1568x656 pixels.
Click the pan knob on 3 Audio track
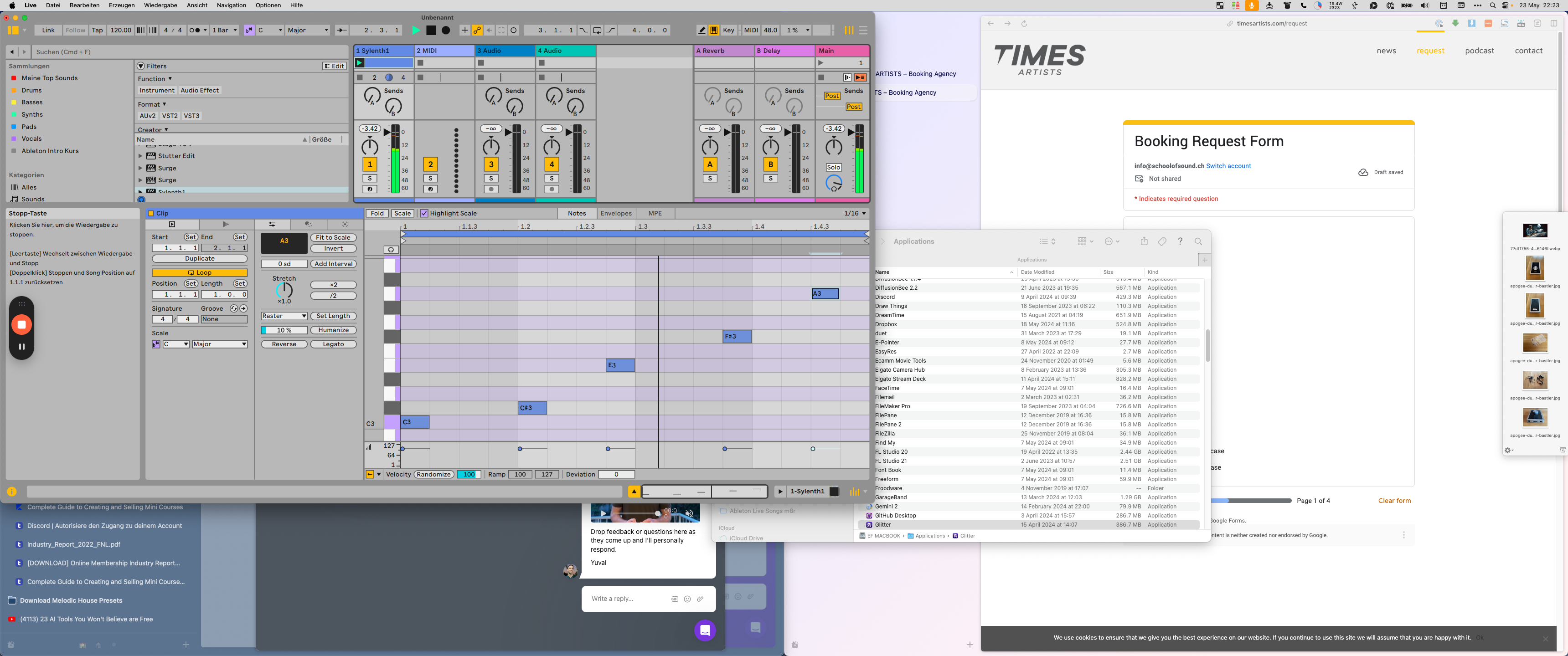[x=490, y=147]
